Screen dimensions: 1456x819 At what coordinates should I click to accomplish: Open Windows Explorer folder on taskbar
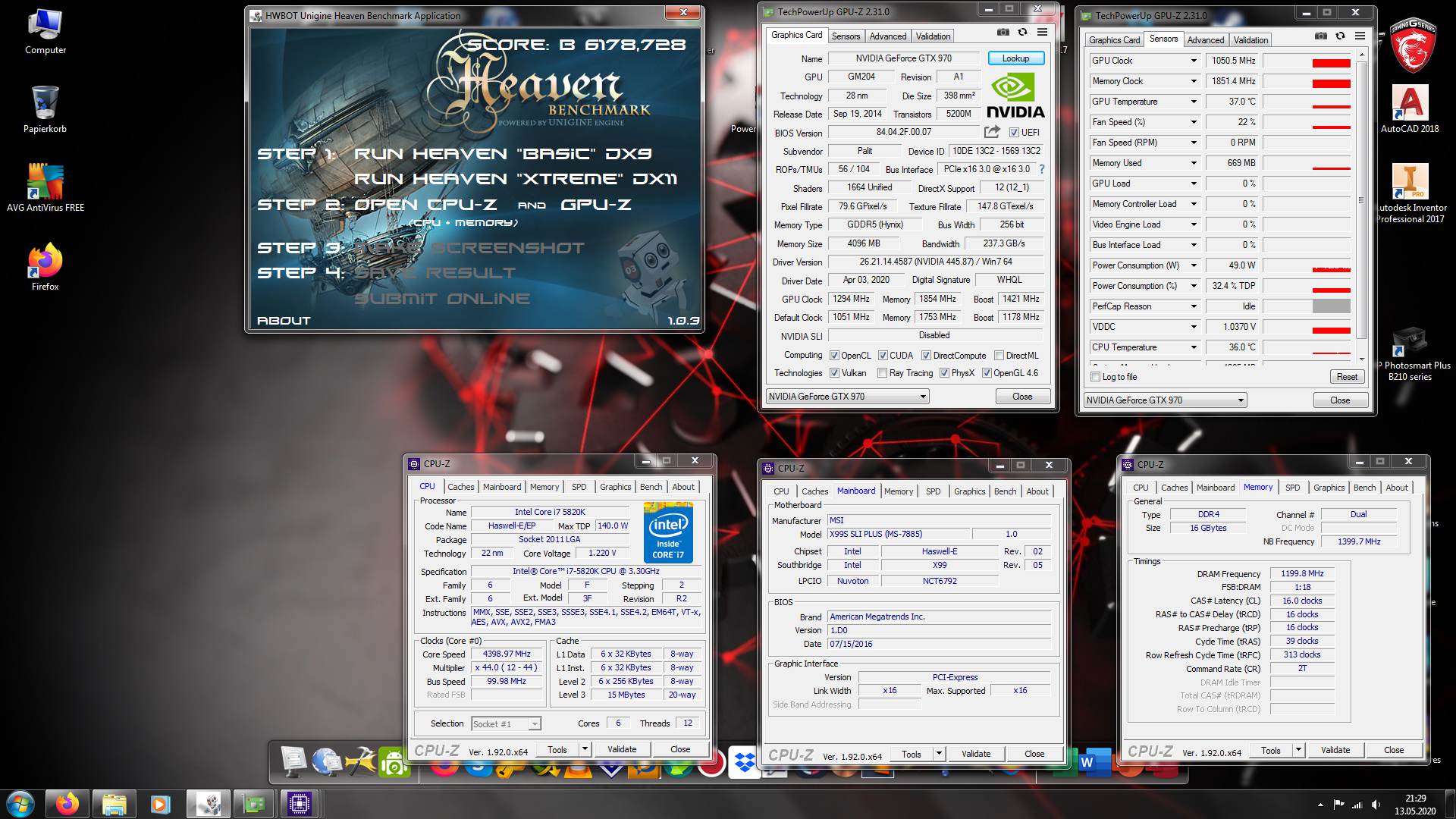pos(114,804)
